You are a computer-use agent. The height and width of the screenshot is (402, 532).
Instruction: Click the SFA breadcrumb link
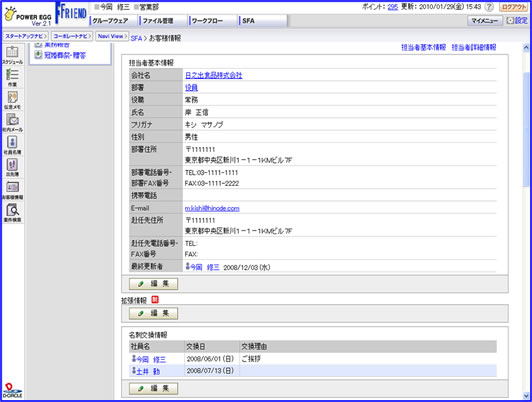(x=136, y=38)
